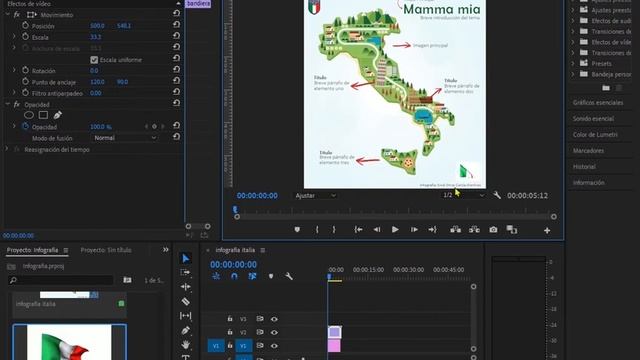Hide track V1 with eye icon
Screen dimensions: 640x360
click(274, 346)
